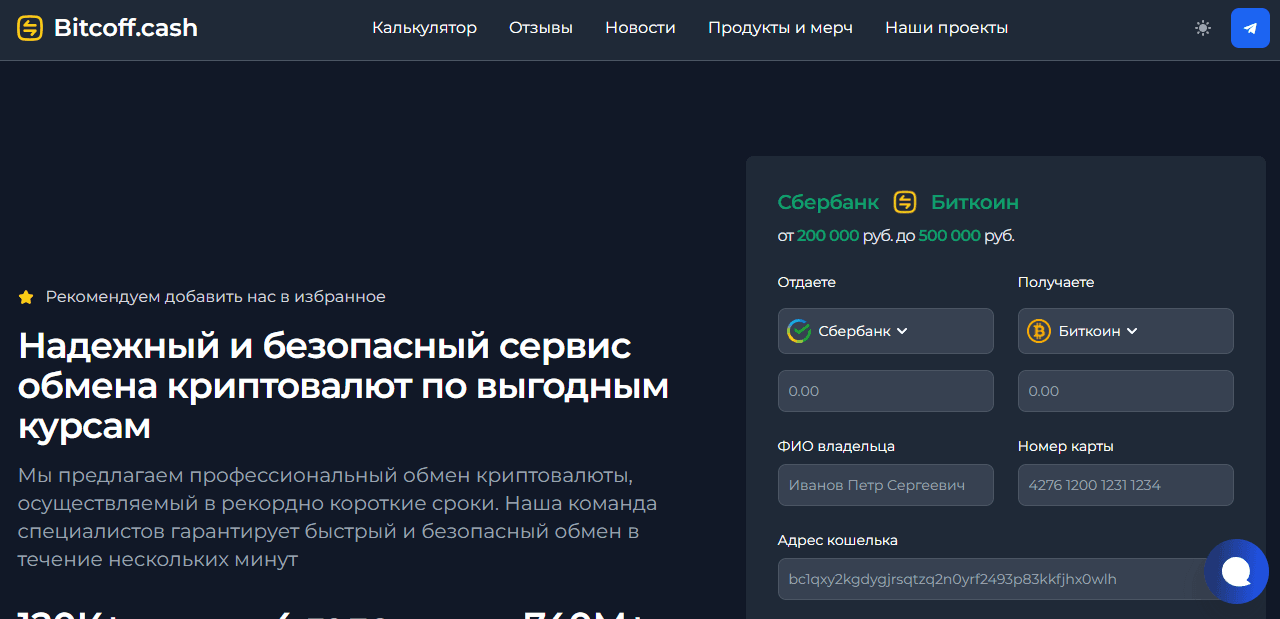
Task: Click the Отдаете amount input showing 0.00
Action: click(x=885, y=391)
